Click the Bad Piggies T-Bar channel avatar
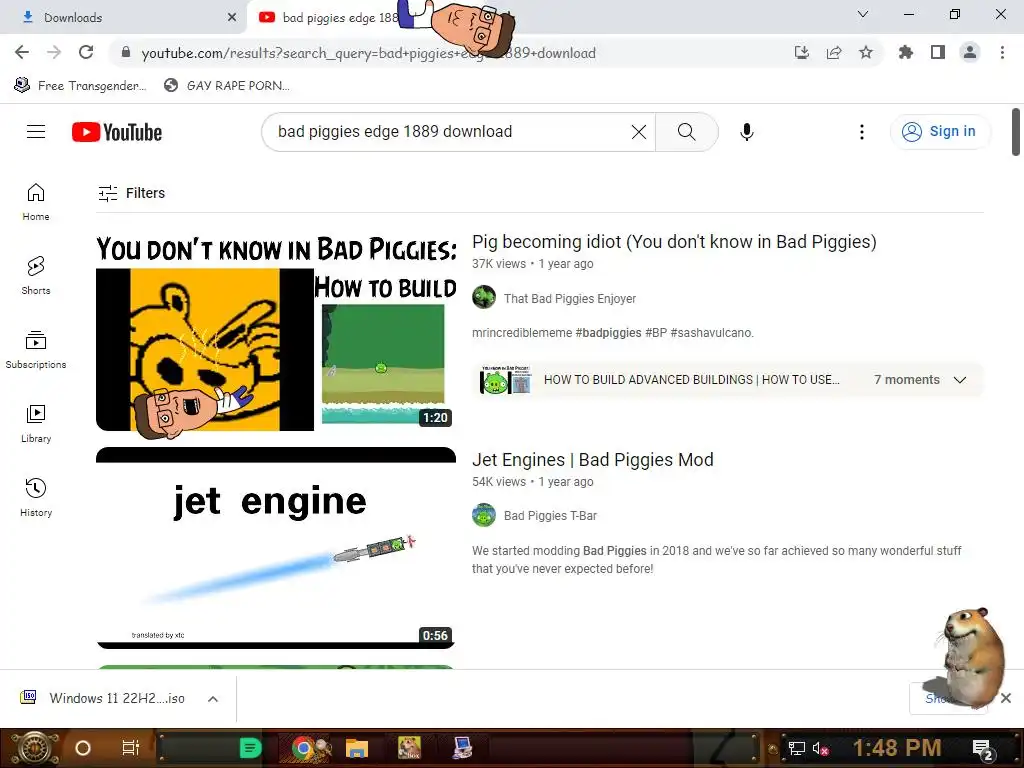 (x=484, y=515)
